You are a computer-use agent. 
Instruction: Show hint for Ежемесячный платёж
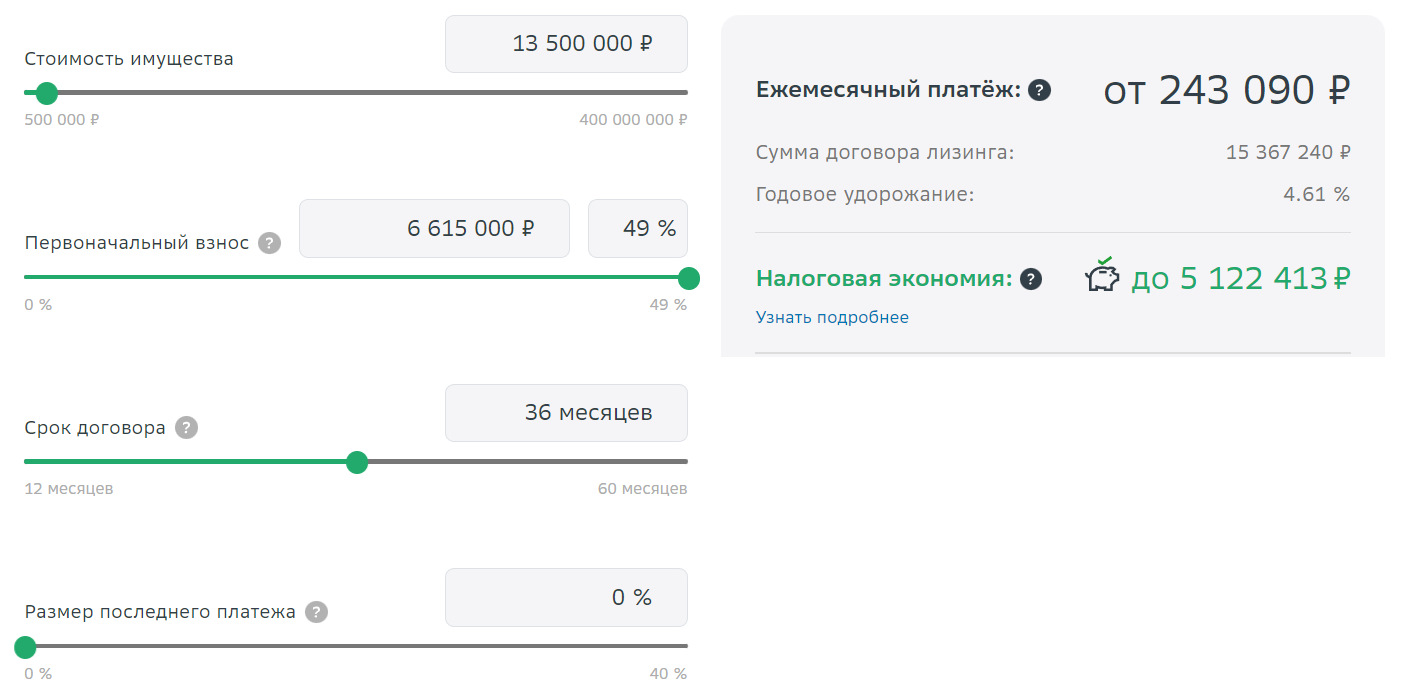coord(1040,91)
